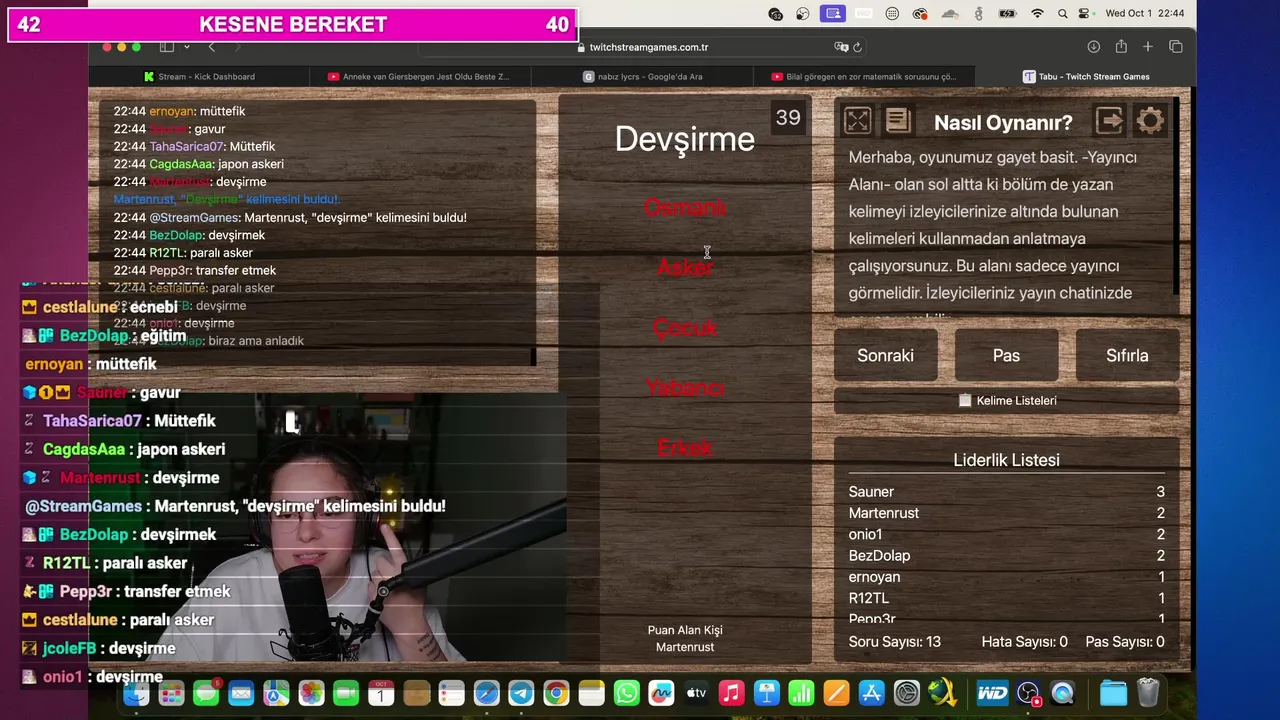Switch to Anneke van Giersbergen YouTube tab
Image resolution: width=1280 pixels, height=720 pixels.
pos(420,76)
